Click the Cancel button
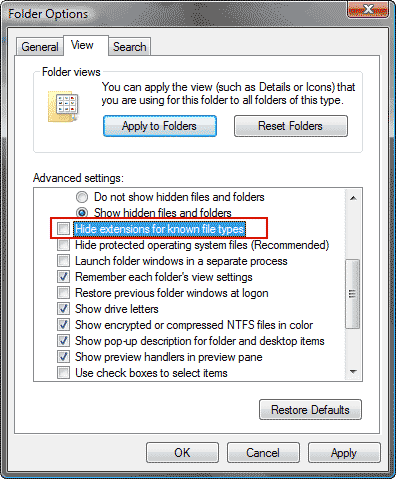This screenshot has width=396, height=479. pyautogui.click(x=263, y=453)
